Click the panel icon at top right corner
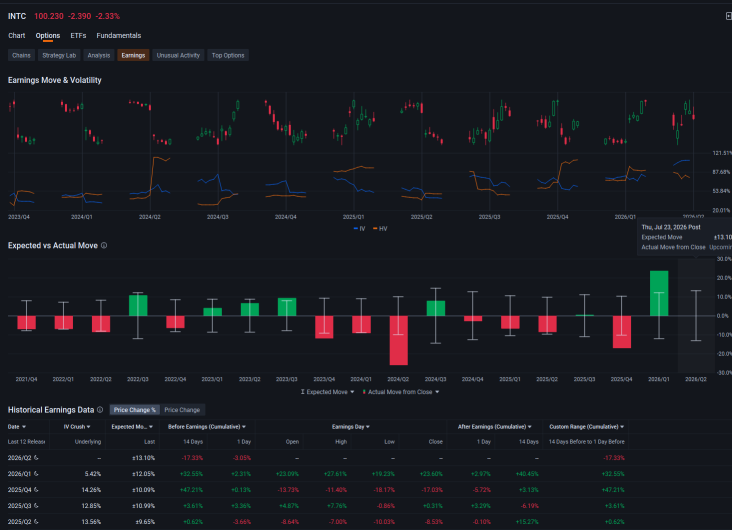Screen dimensions: 732x530 (729, 16)
